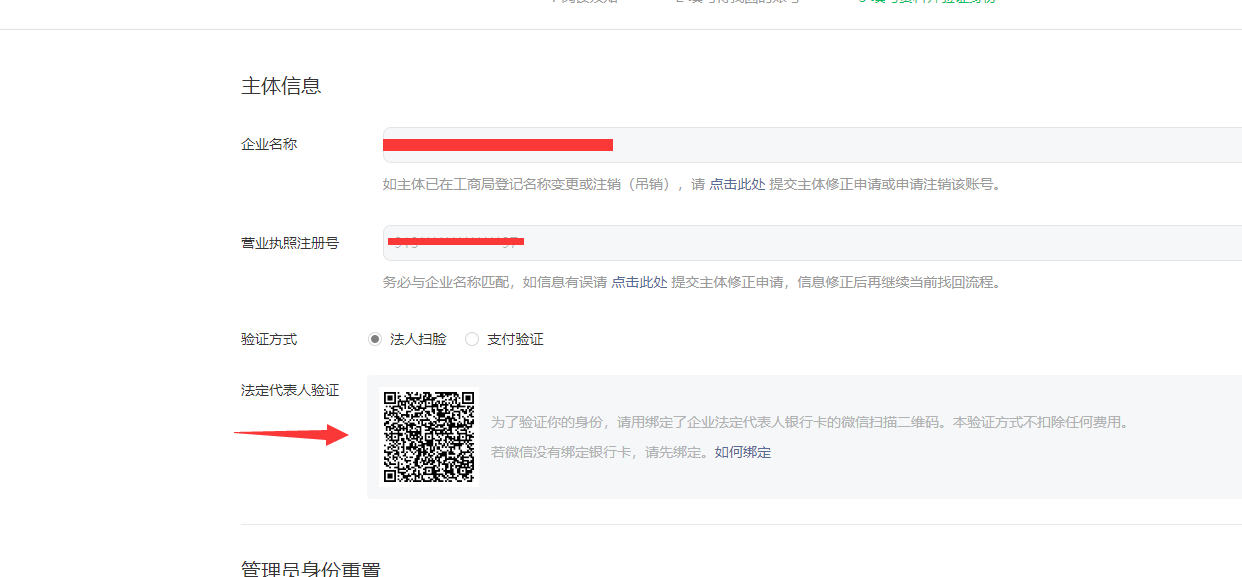Image resolution: width=1242 pixels, height=577 pixels.
Task: Focus the 营业执照注册号 input field
Action: click(812, 243)
